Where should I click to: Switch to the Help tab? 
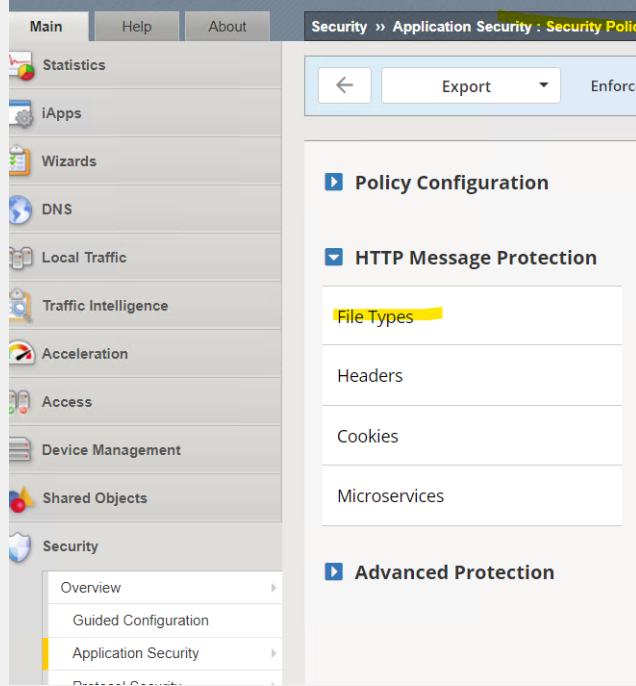136,27
